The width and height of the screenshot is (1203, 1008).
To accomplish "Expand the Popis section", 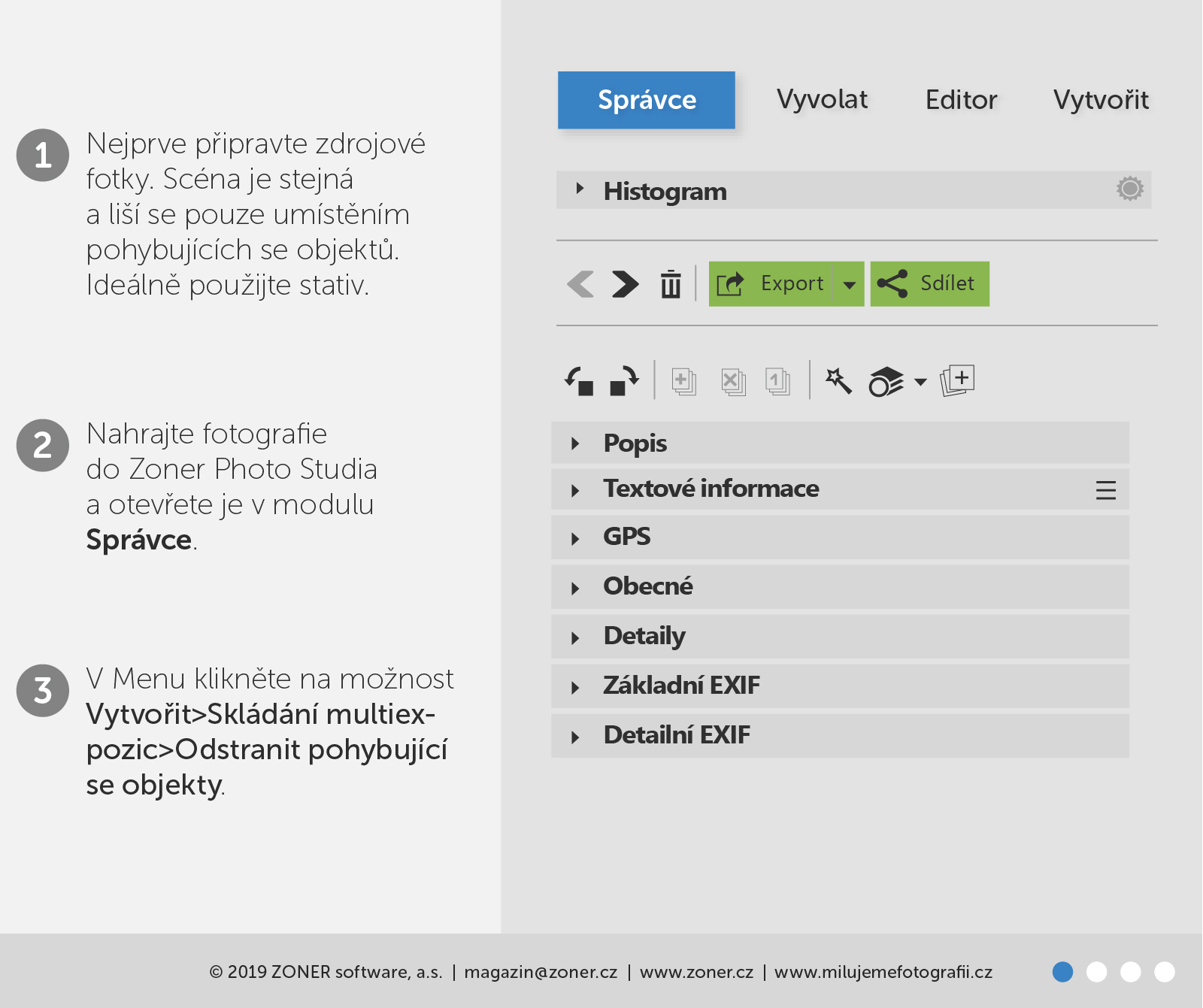I will click(575, 443).
